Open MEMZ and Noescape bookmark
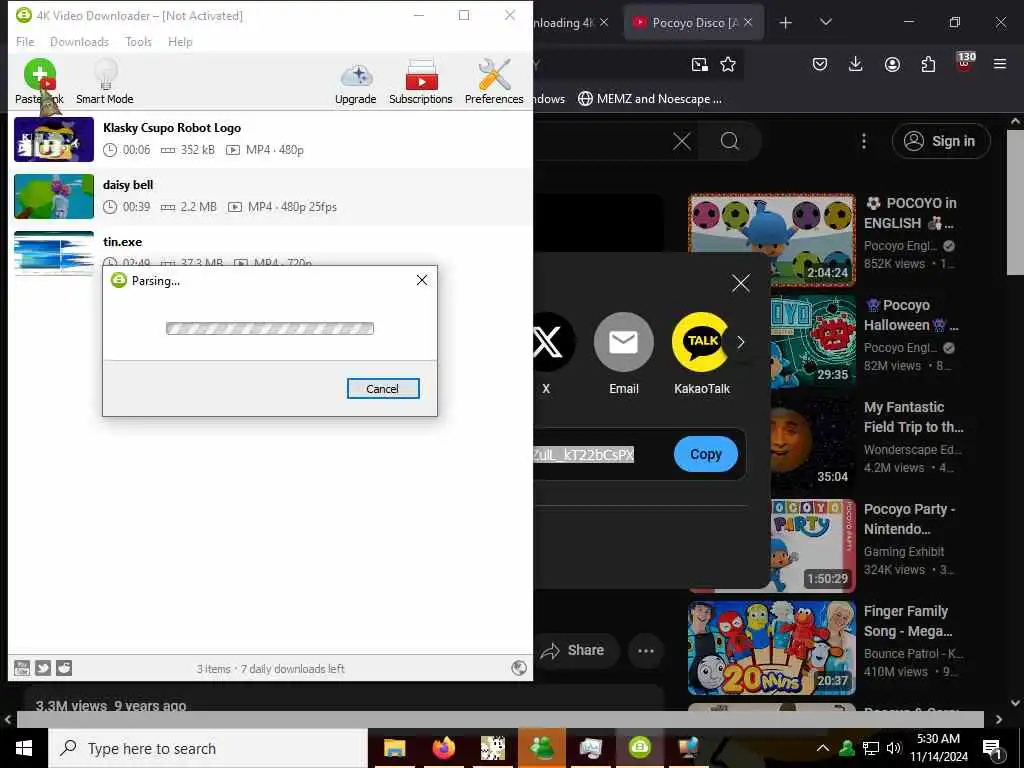Viewport: 1024px width, 768px height. (650, 99)
